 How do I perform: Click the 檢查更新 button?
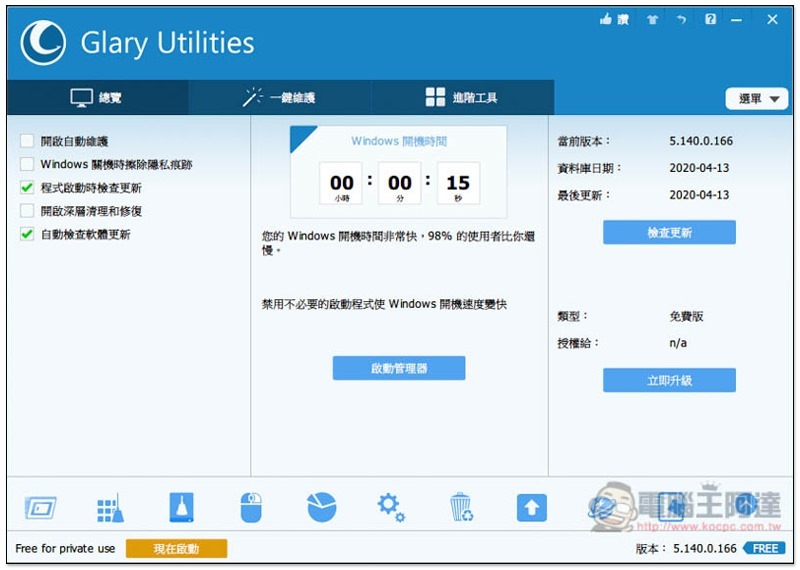click(669, 233)
